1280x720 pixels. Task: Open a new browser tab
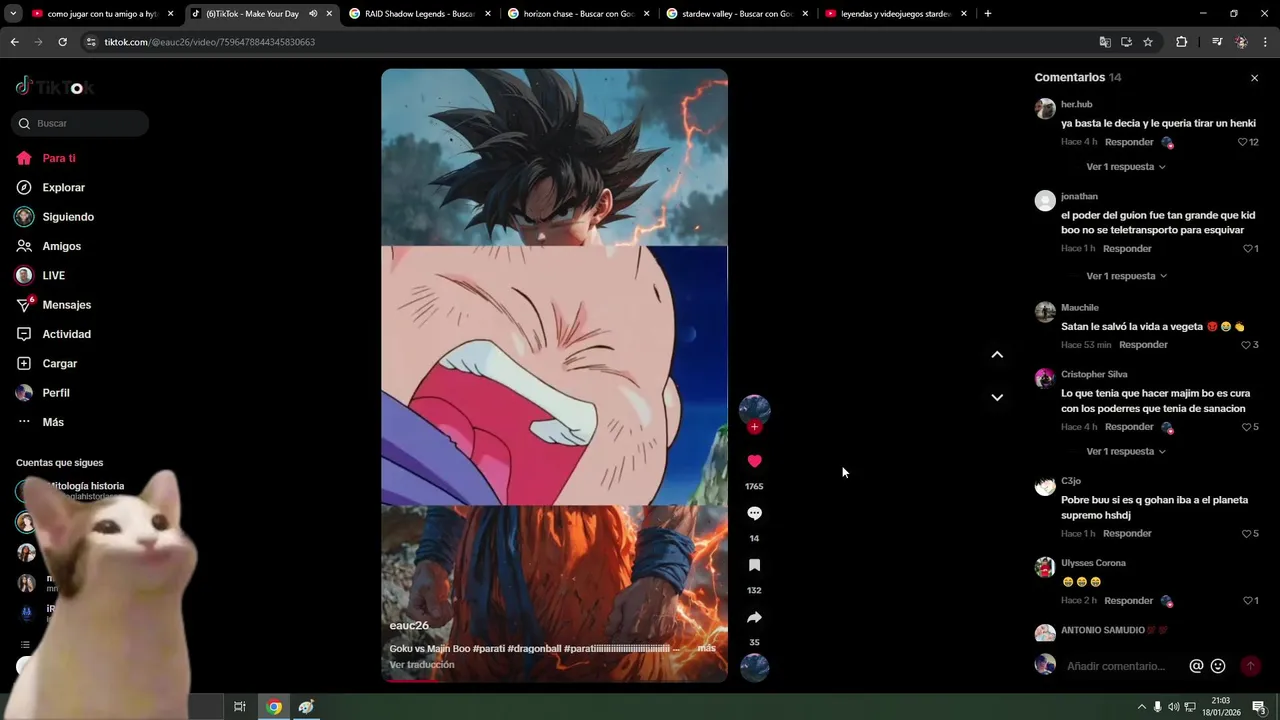[988, 14]
